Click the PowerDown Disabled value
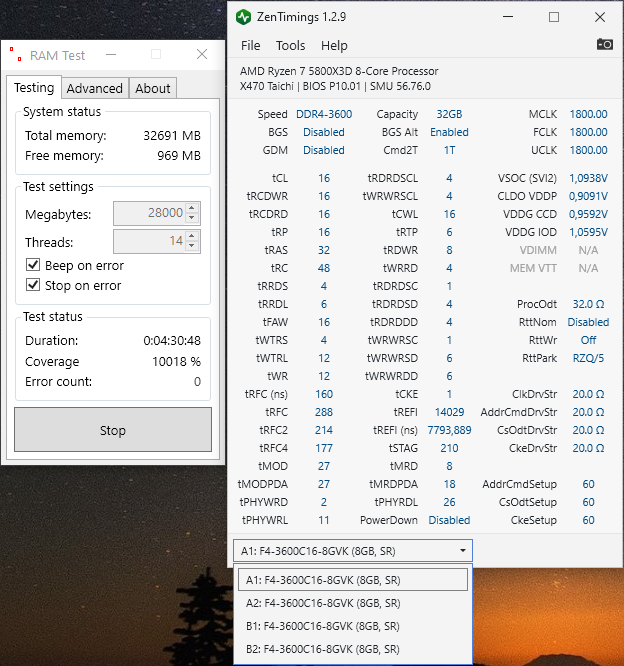This screenshot has width=624, height=666. [449, 520]
